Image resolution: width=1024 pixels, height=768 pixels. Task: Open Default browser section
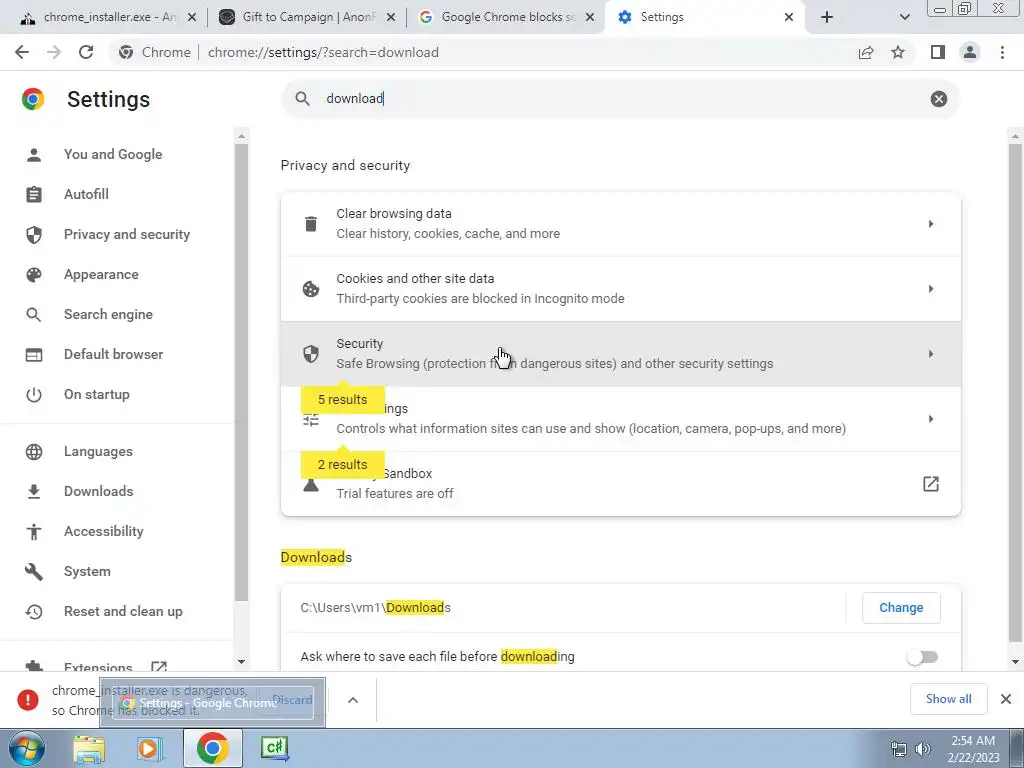114,355
